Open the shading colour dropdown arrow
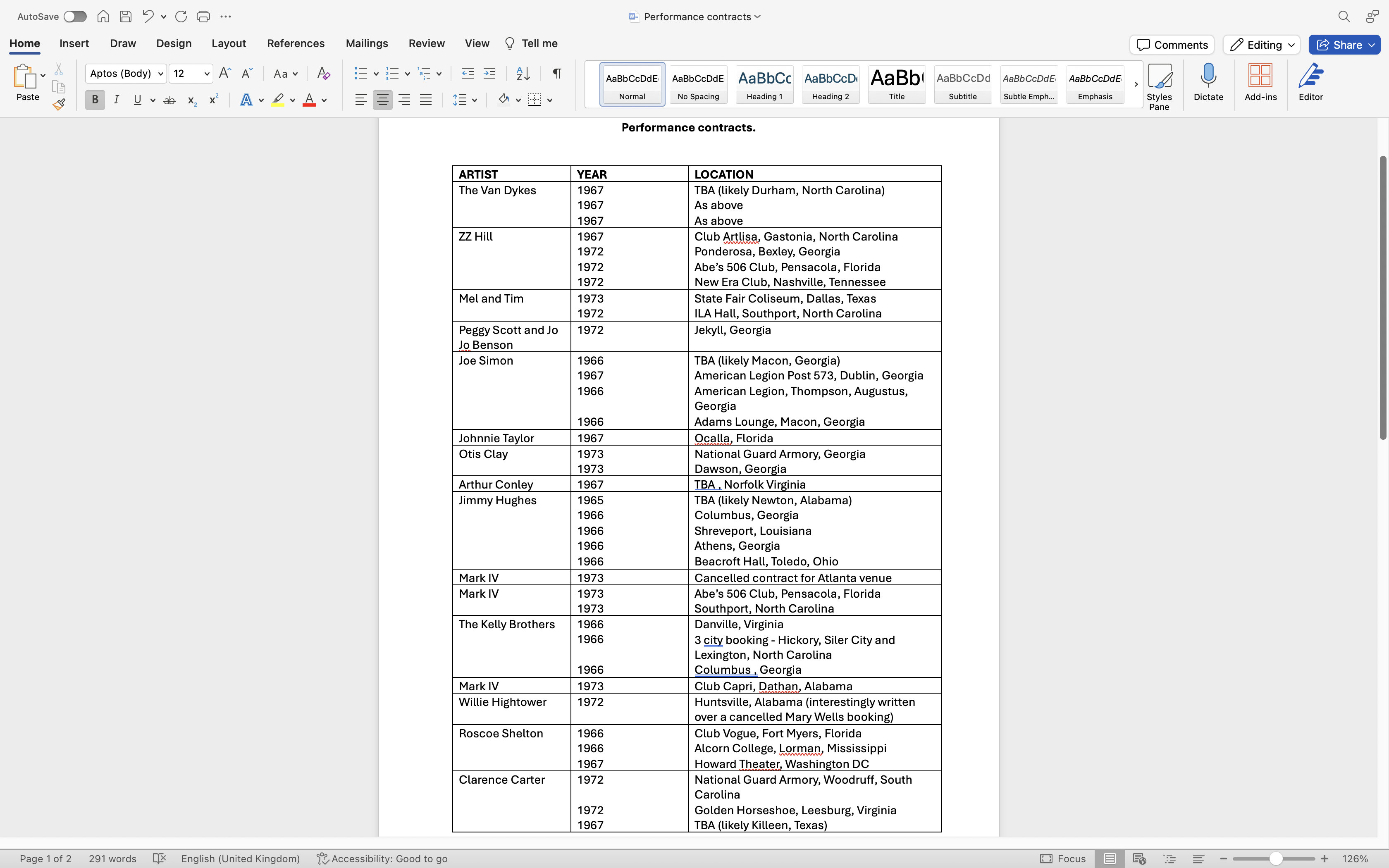 pyautogui.click(x=518, y=100)
